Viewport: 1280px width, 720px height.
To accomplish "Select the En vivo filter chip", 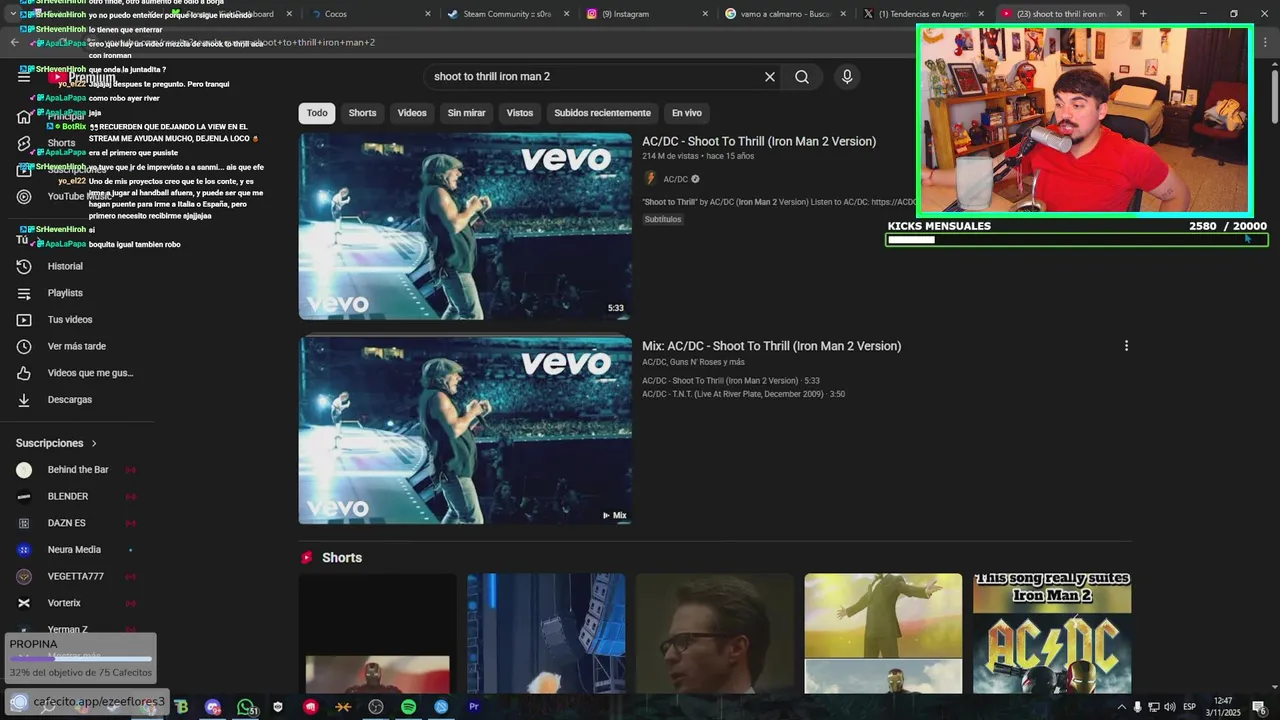I will tap(686, 113).
